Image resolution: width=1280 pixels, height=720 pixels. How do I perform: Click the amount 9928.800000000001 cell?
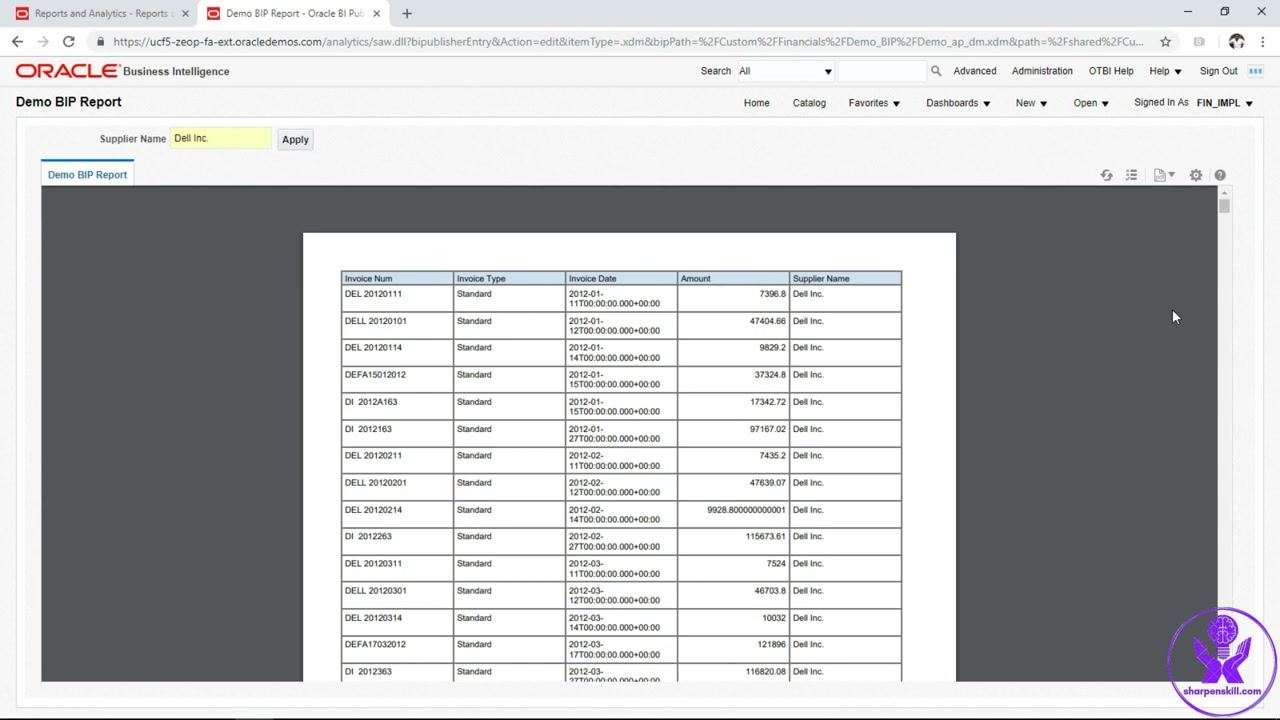733,514
